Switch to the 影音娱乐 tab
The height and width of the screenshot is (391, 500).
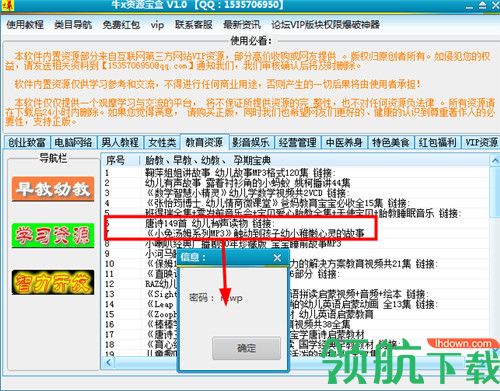pos(251,143)
